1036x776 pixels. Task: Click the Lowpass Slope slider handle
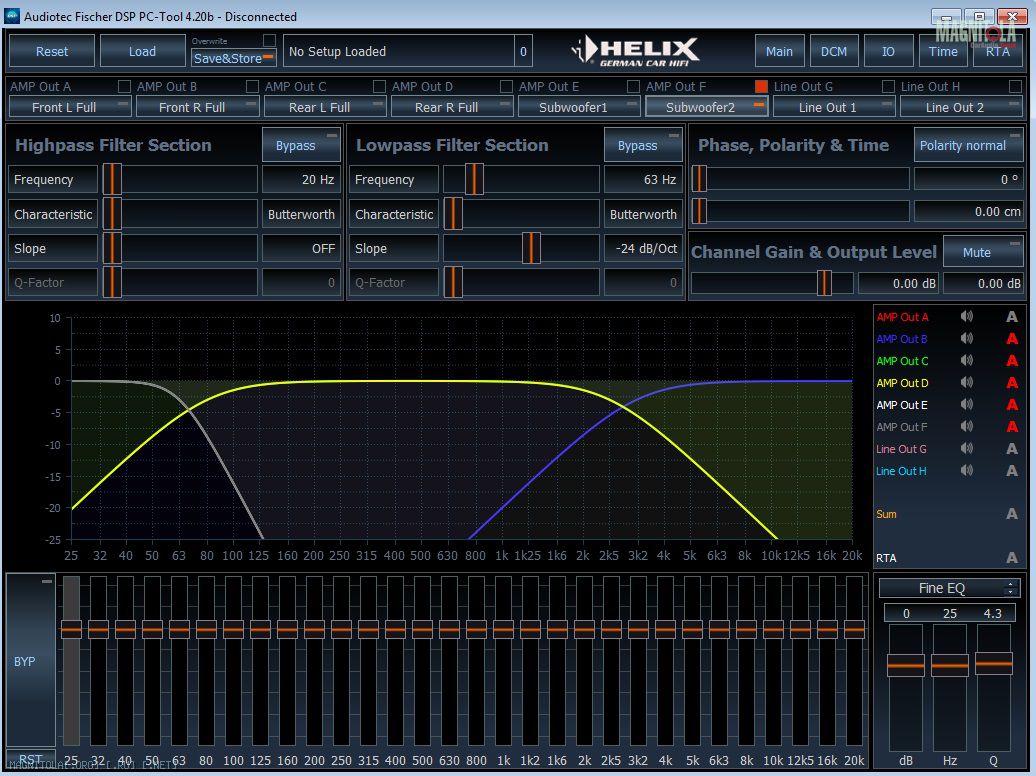pos(531,248)
